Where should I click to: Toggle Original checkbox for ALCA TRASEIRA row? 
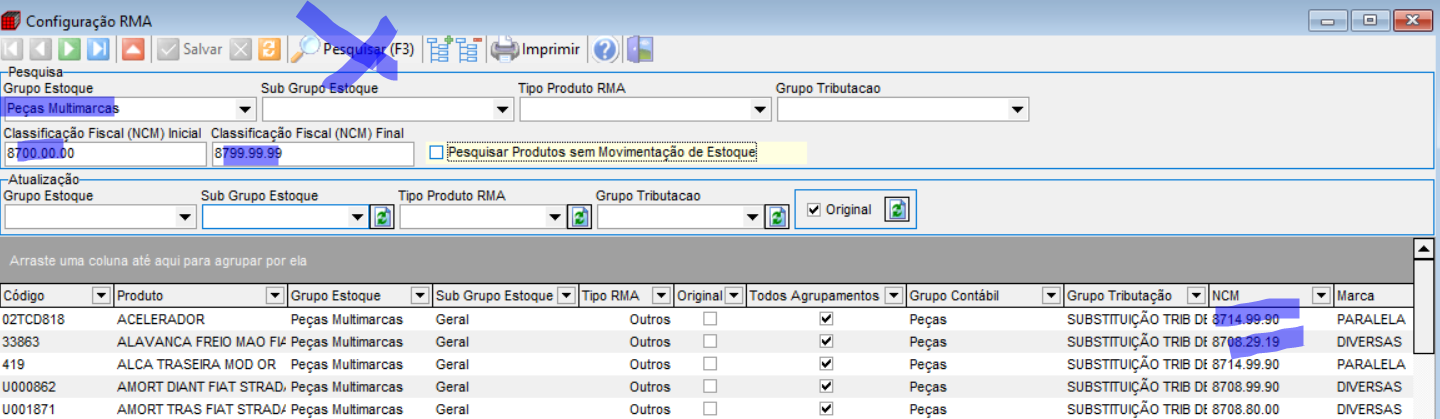[x=710, y=364]
